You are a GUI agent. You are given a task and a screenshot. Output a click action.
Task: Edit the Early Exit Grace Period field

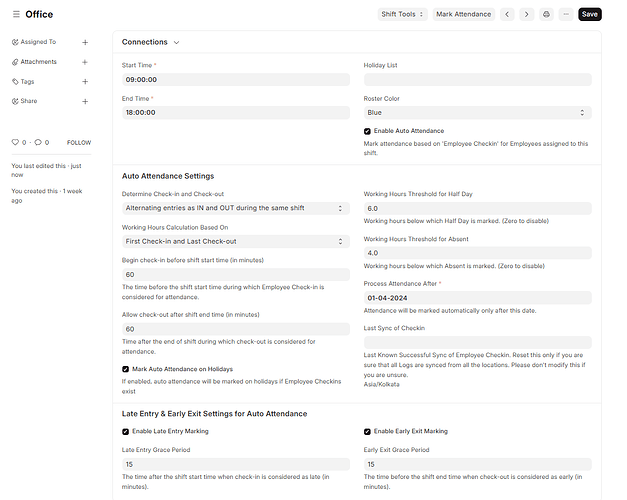coord(477,464)
